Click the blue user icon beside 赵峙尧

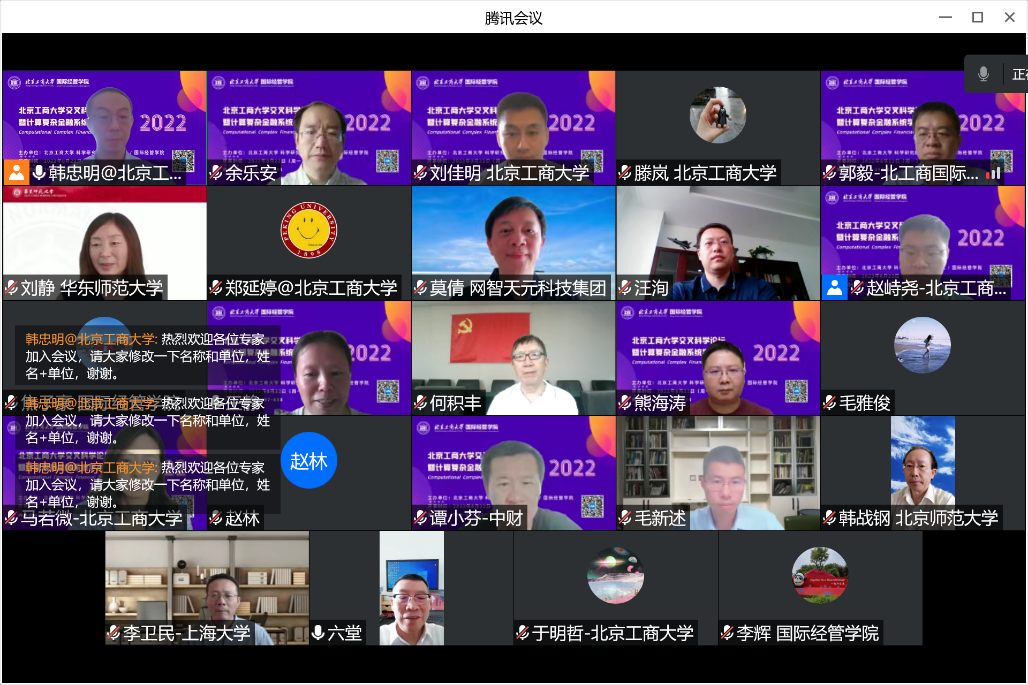click(x=835, y=288)
